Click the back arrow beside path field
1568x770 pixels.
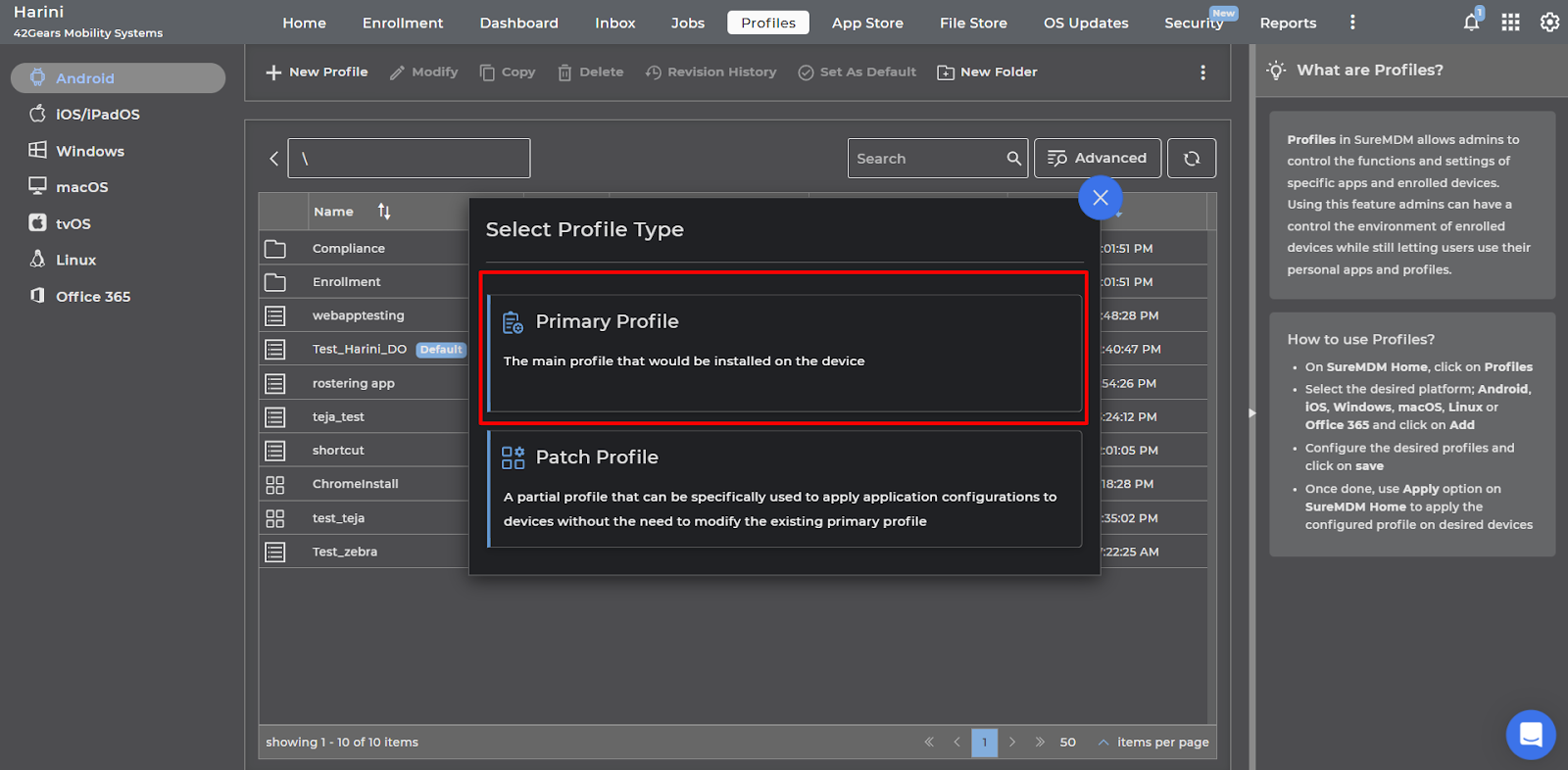[274, 159]
